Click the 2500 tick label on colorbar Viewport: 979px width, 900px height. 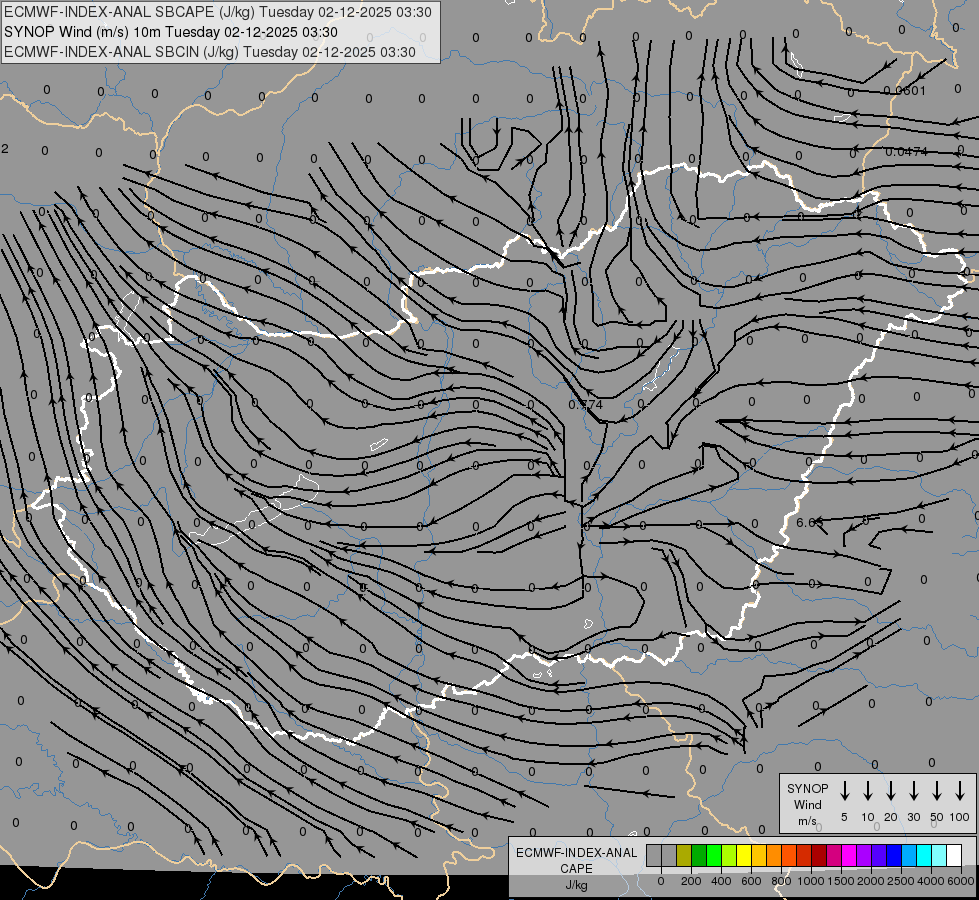(x=900, y=881)
